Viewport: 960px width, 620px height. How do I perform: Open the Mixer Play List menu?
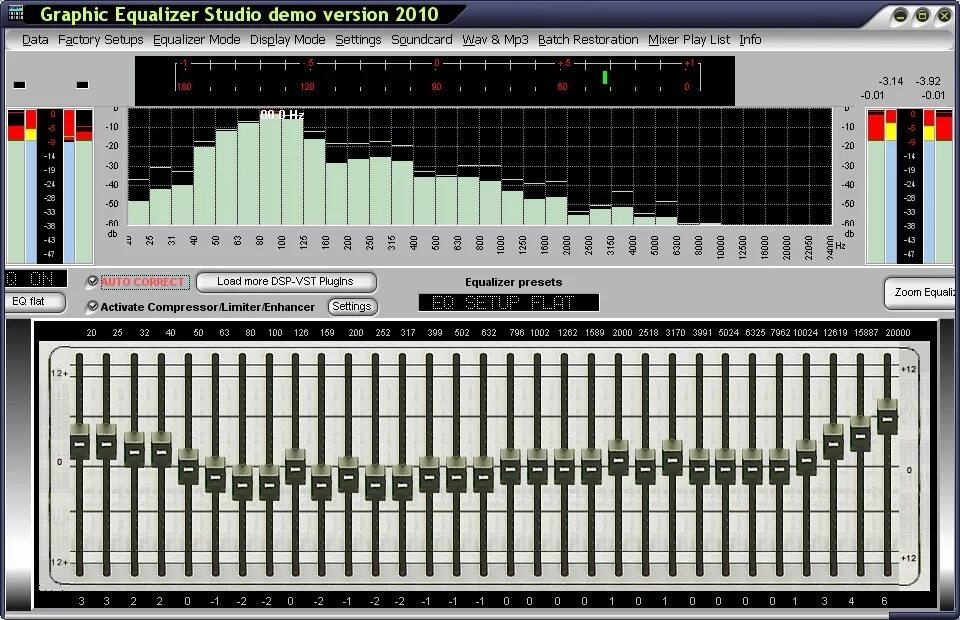tap(689, 40)
